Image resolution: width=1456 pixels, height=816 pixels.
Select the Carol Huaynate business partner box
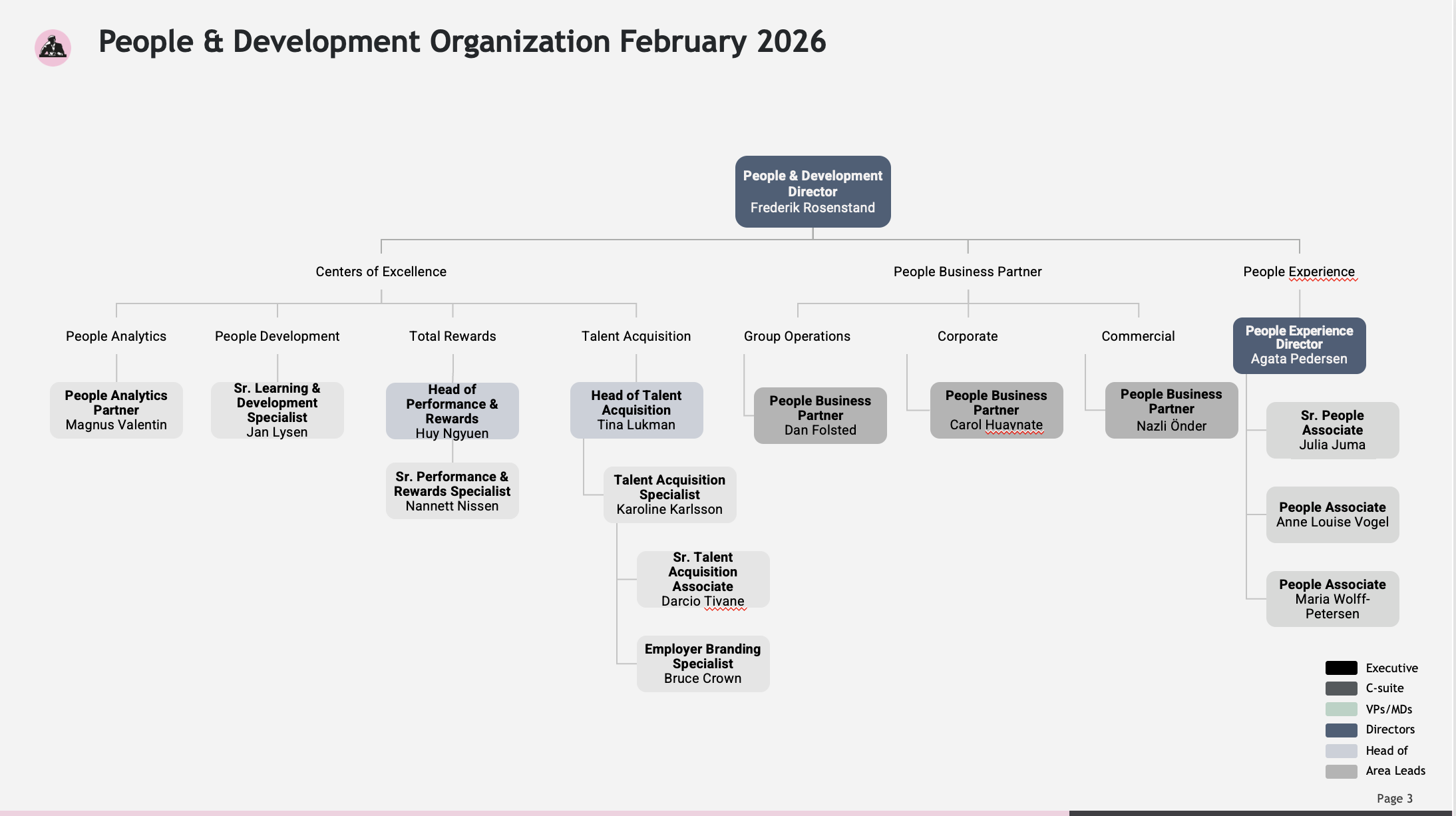tap(996, 410)
